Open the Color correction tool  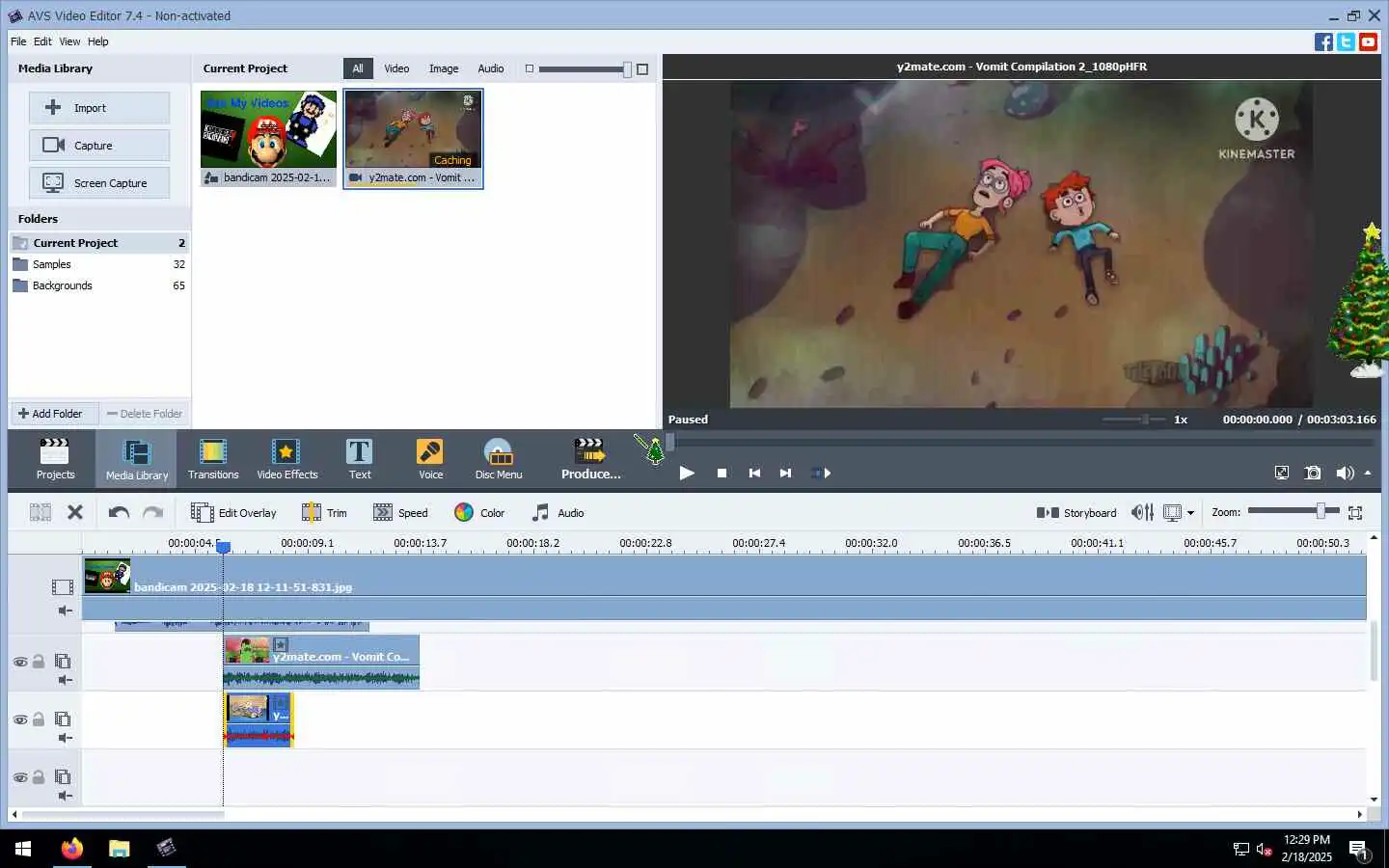point(479,513)
